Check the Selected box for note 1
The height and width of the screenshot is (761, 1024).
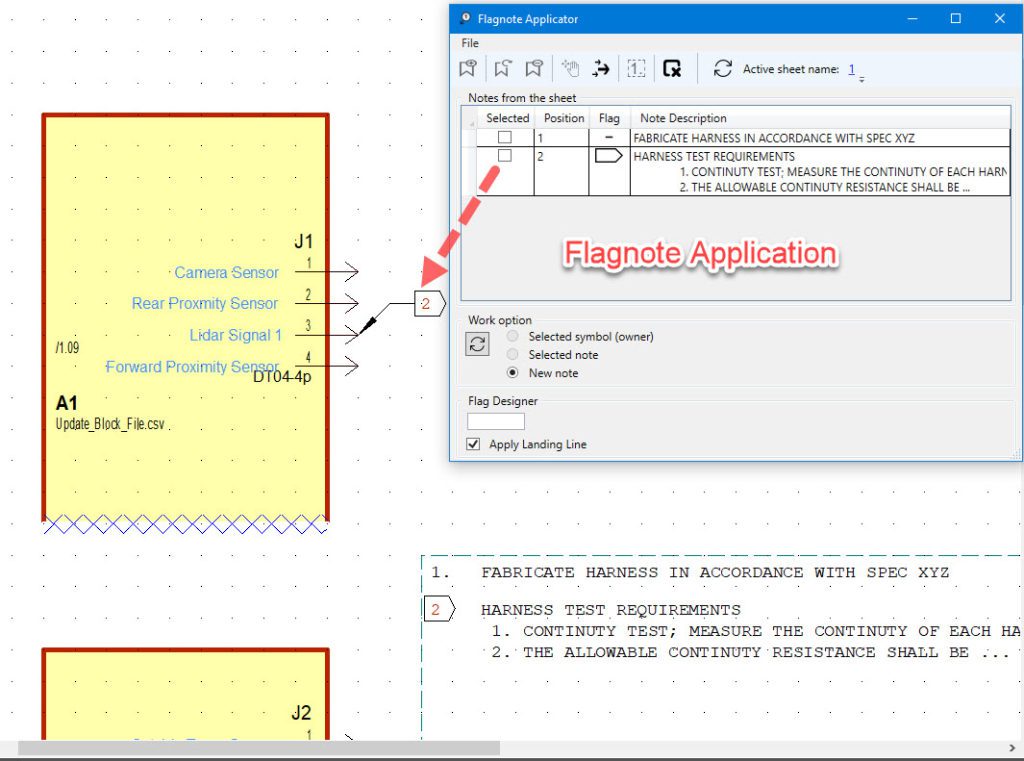tap(505, 138)
